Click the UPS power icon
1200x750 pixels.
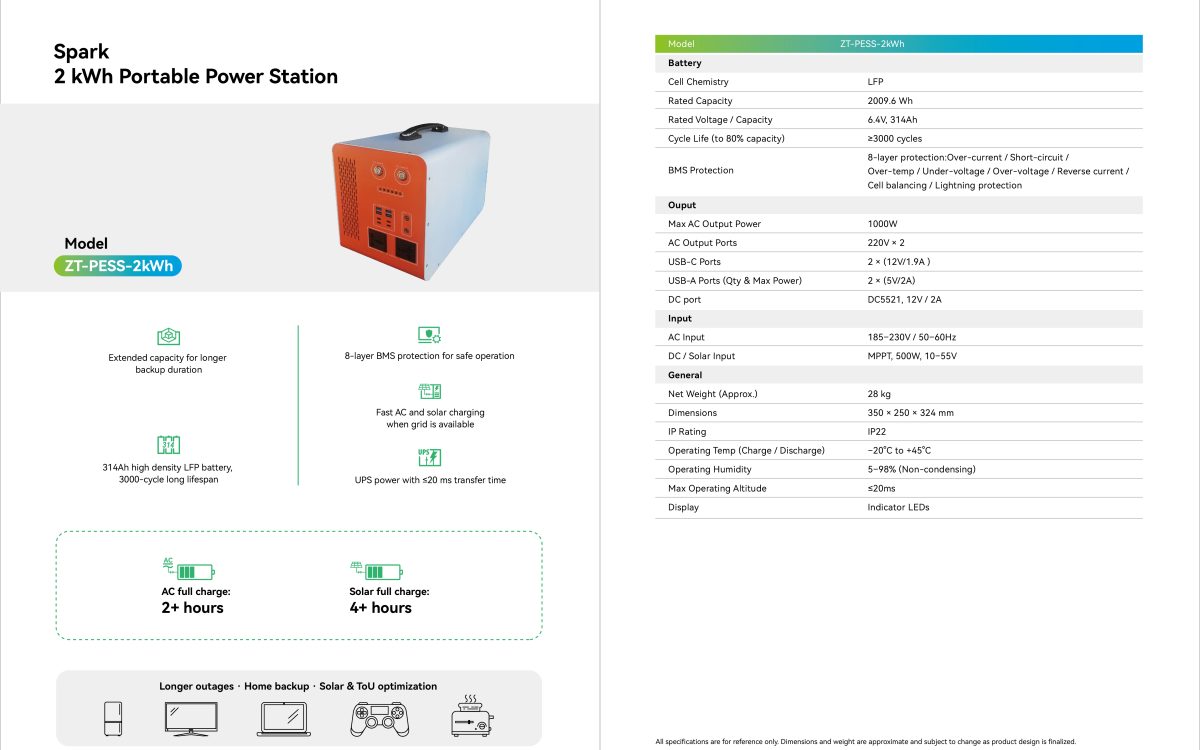pyautogui.click(x=429, y=458)
